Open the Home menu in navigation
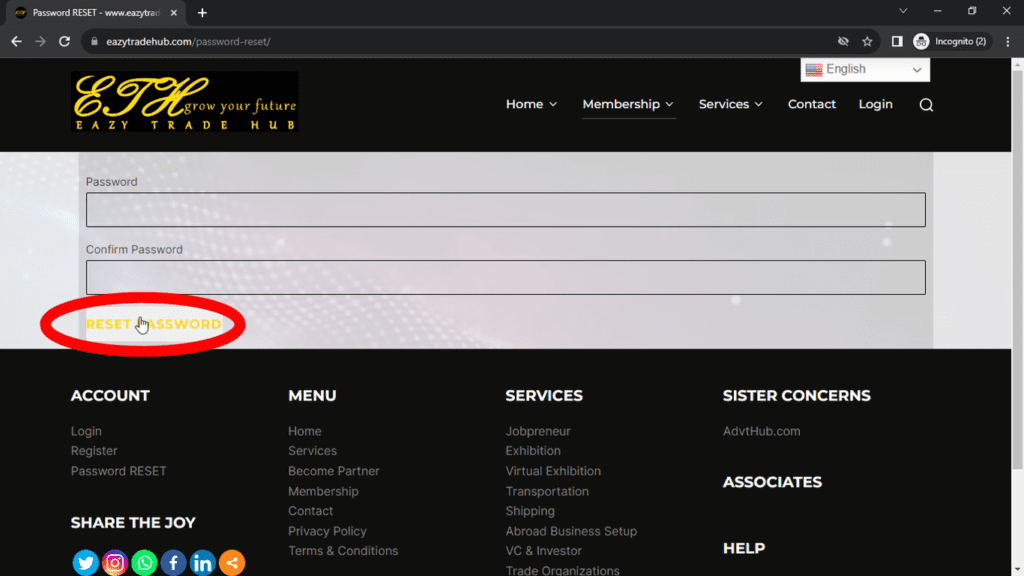This screenshot has height=576, width=1024. [531, 104]
